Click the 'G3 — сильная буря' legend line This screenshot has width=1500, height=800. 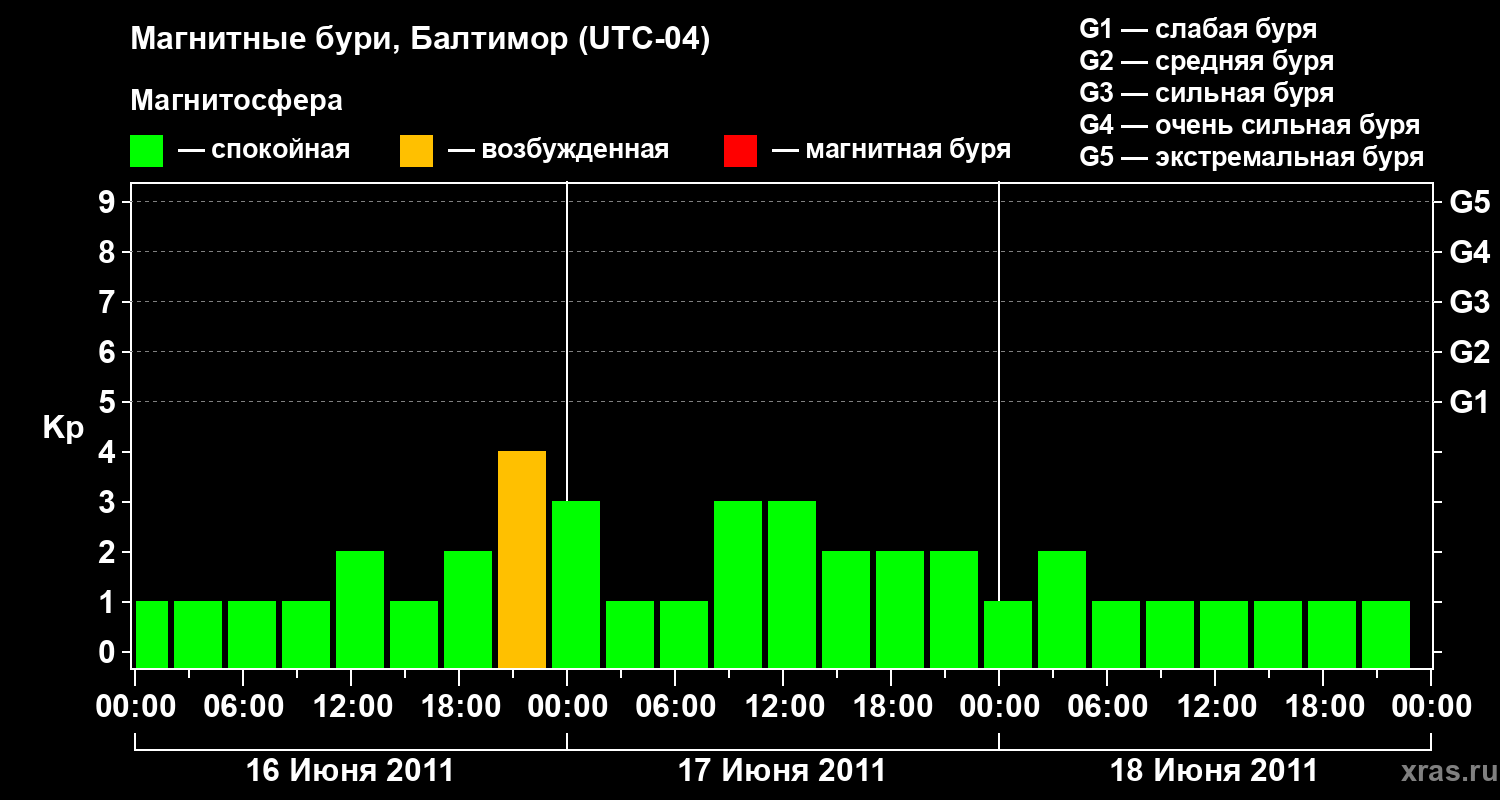(1206, 93)
